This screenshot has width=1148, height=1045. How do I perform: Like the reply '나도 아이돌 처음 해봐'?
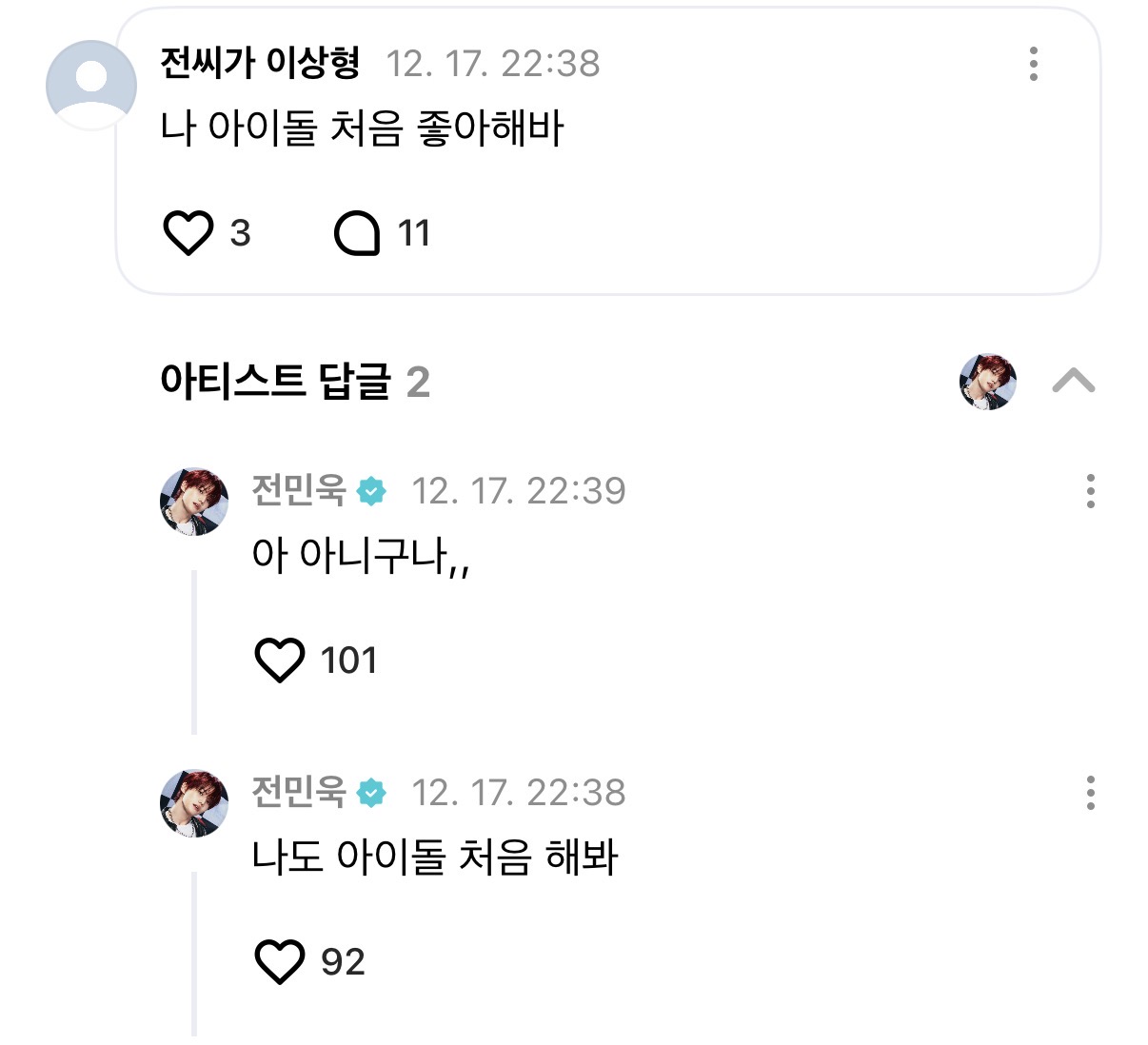click(x=280, y=961)
